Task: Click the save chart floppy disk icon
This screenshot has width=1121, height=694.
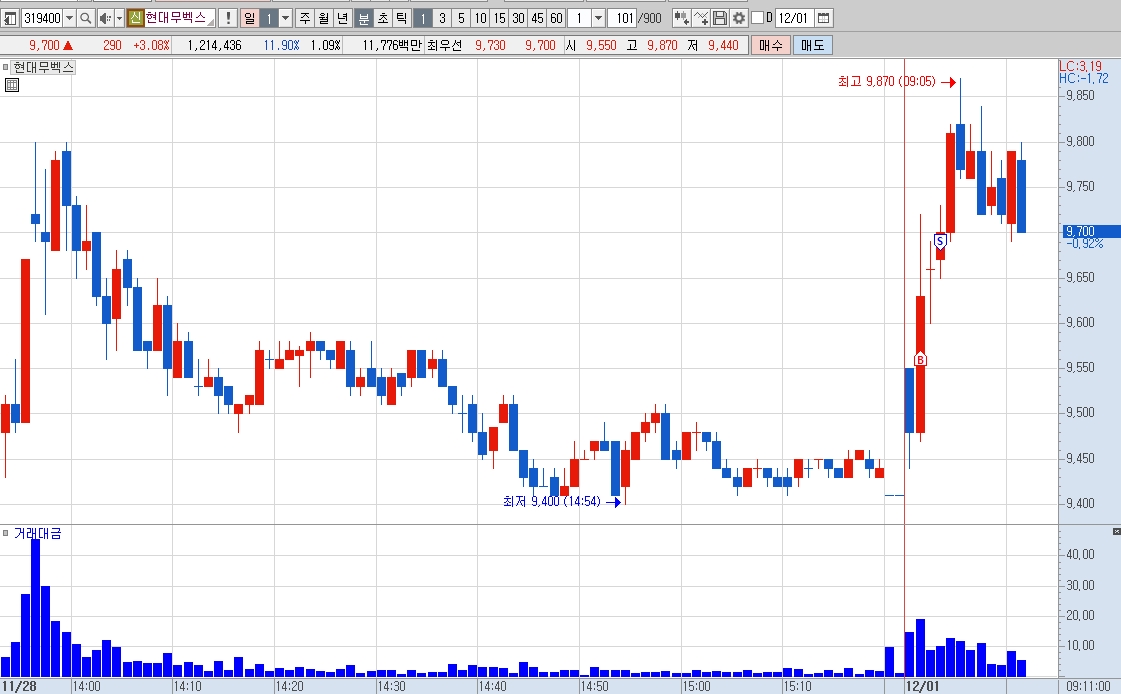Action: click(721, 18)
